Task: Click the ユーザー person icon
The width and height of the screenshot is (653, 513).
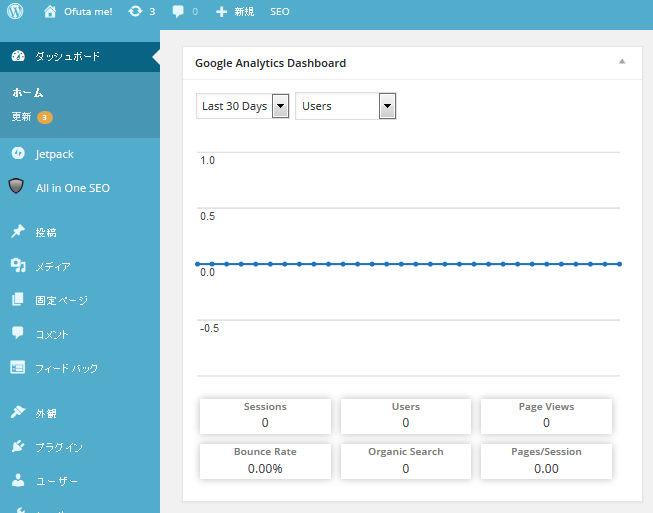Action: tap(18, 480)
